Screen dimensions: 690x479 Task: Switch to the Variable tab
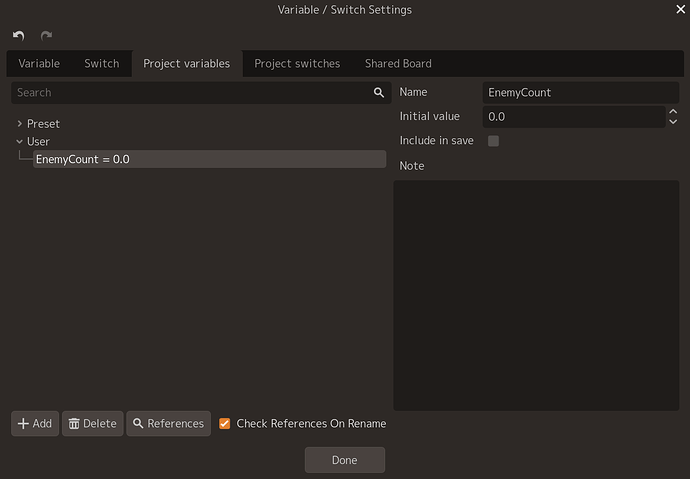(x=39, y=63)
